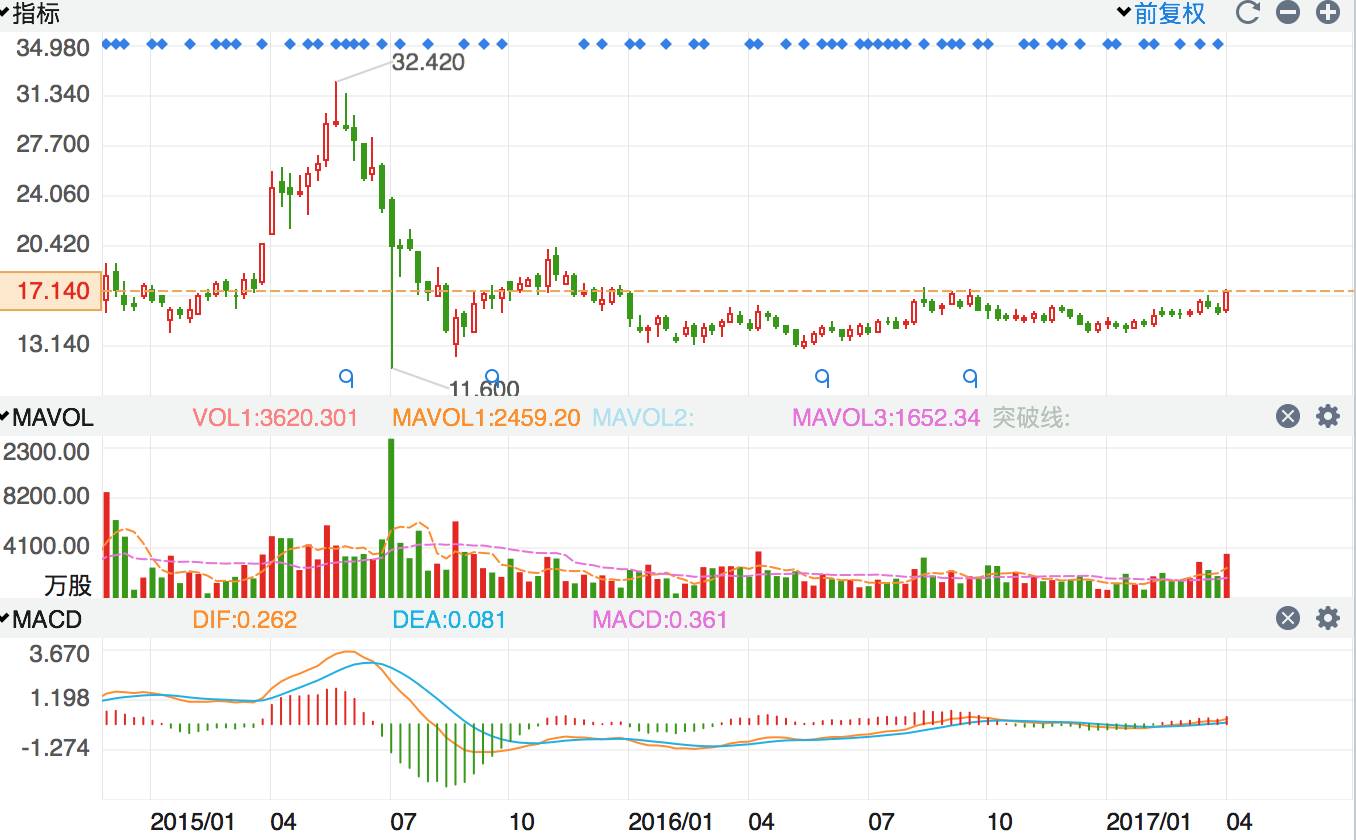
Task: Click the 'q' marker just before 2015's 10 label
Action: click(x=491, y=377)
